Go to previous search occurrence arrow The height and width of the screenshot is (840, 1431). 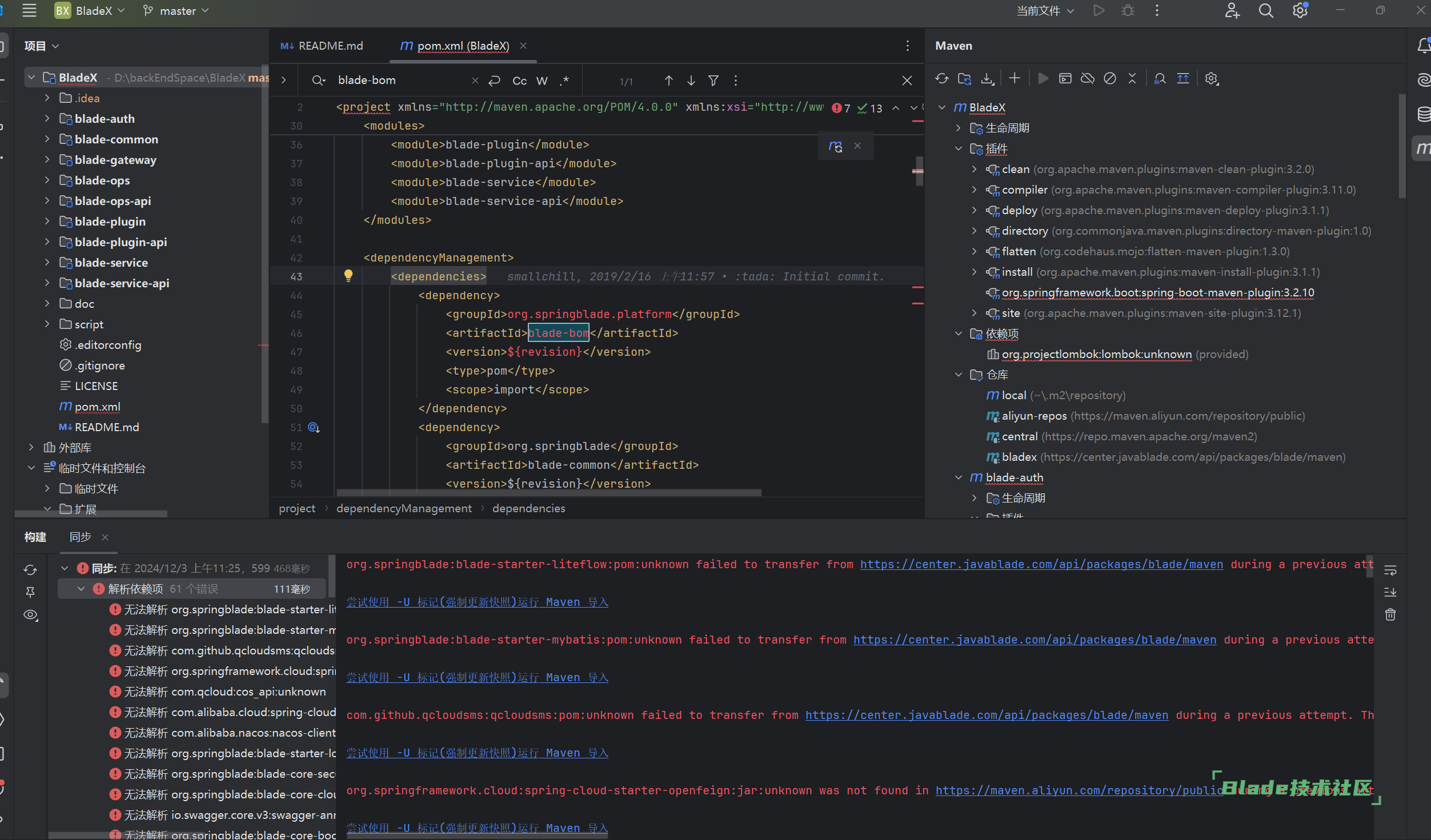668,81
